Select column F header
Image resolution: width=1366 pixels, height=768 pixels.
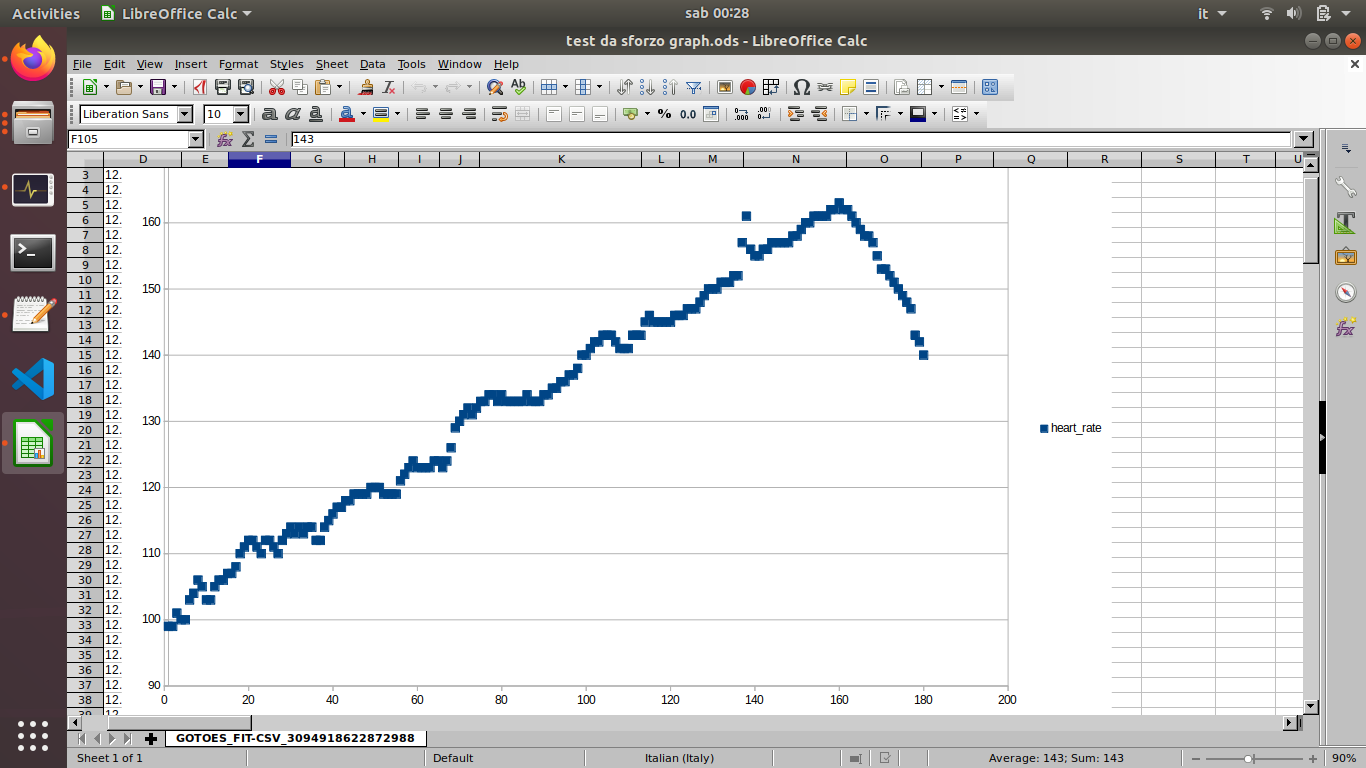pyautogui.click(x=259, y=159)
